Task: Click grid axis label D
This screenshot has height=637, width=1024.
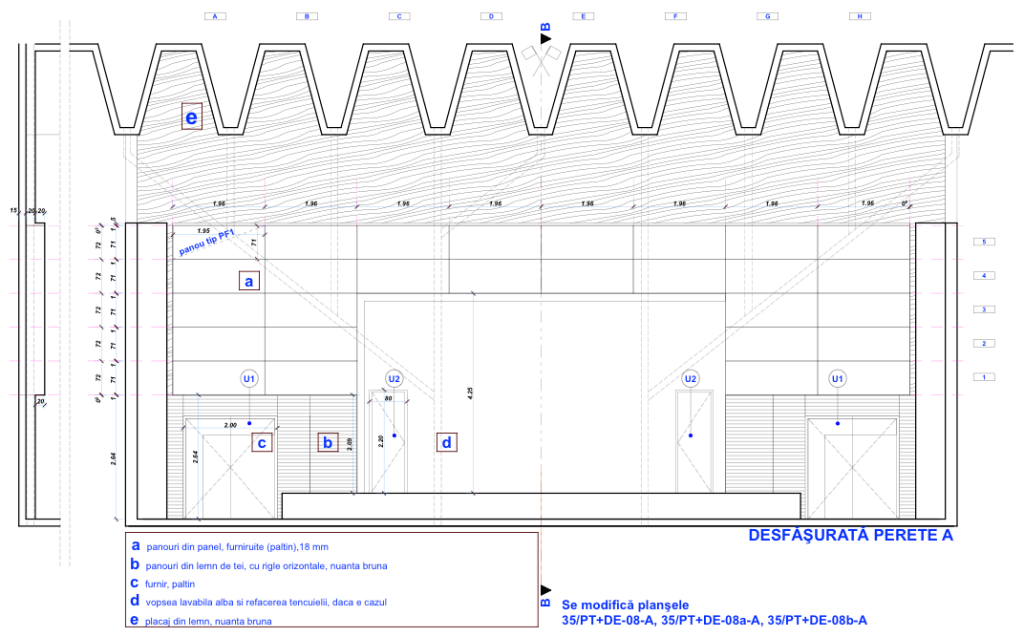Action: pyautogui.click(x=491, y=16)
